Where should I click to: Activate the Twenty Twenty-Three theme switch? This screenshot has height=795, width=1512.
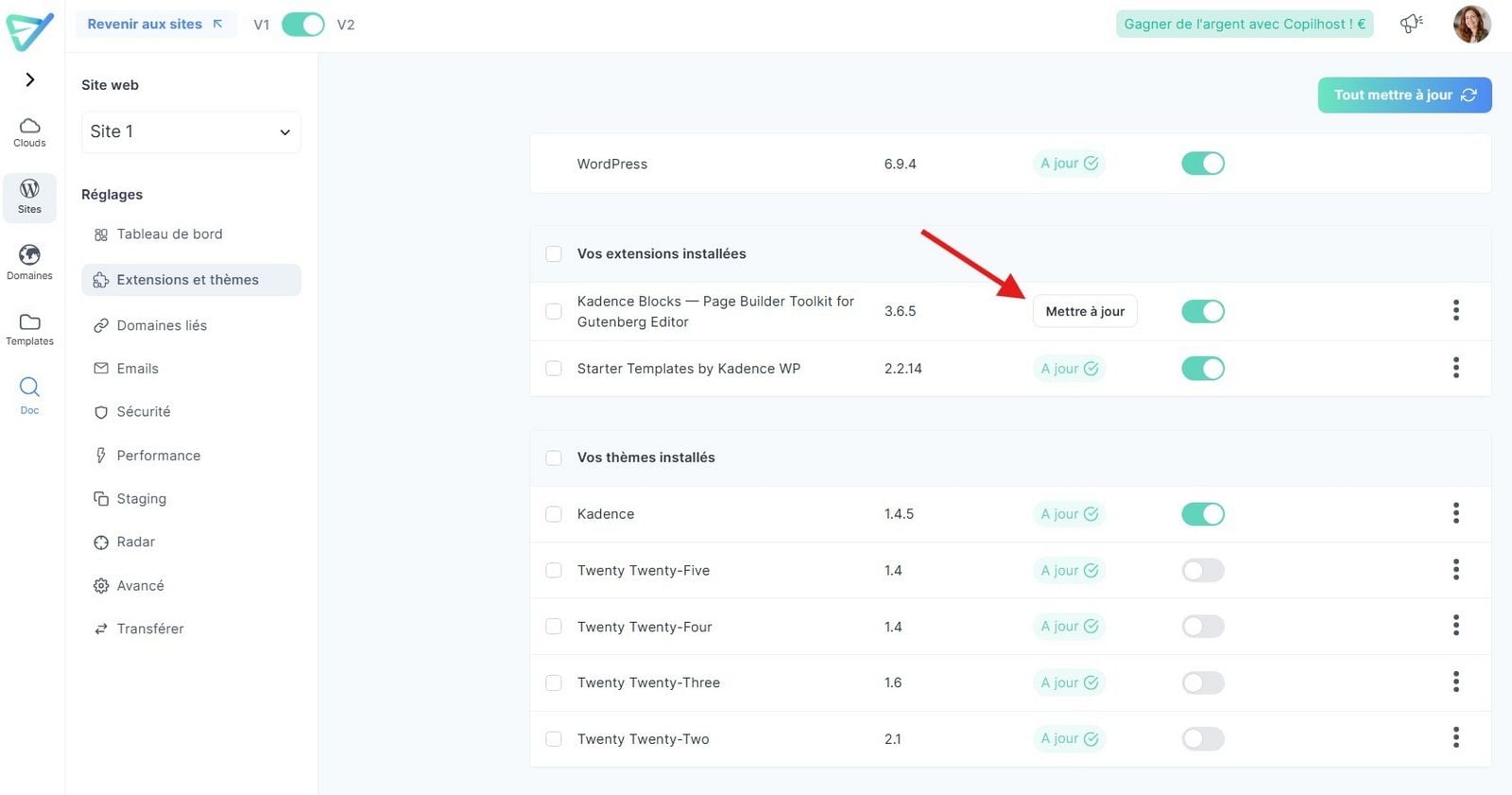[x=1203, y=683]
